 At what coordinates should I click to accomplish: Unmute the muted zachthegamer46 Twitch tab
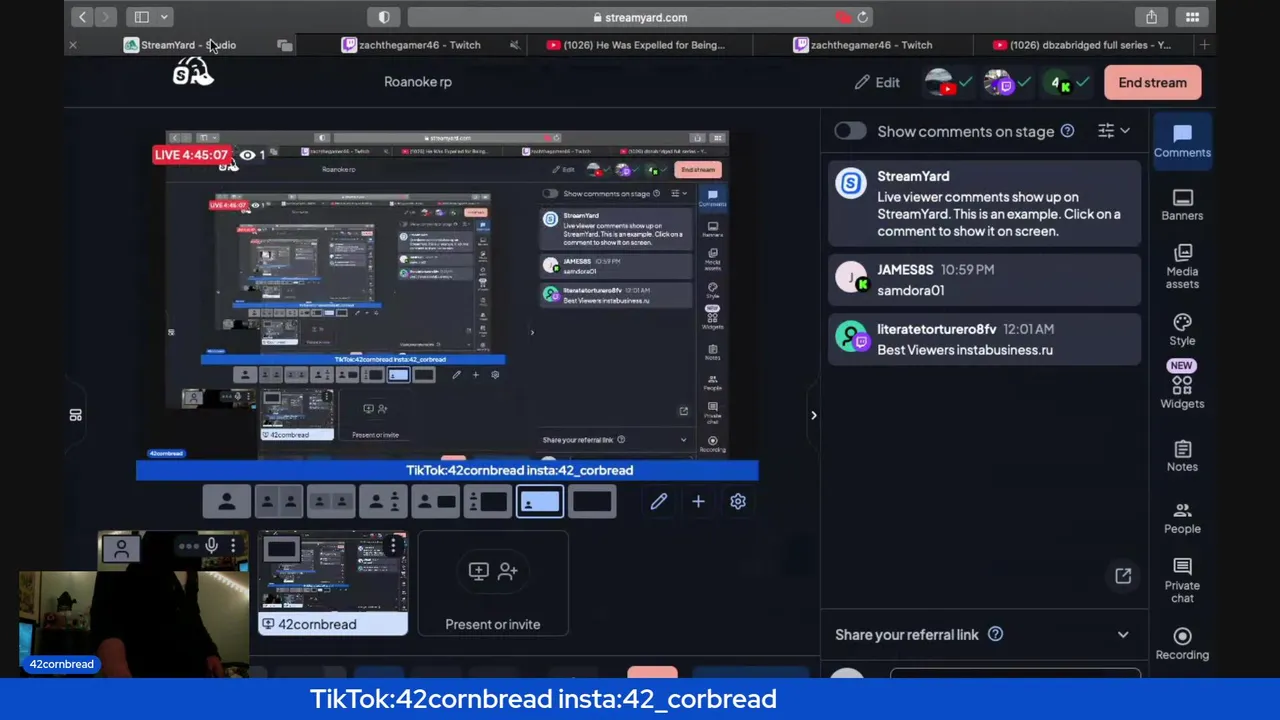click(514, 45)
